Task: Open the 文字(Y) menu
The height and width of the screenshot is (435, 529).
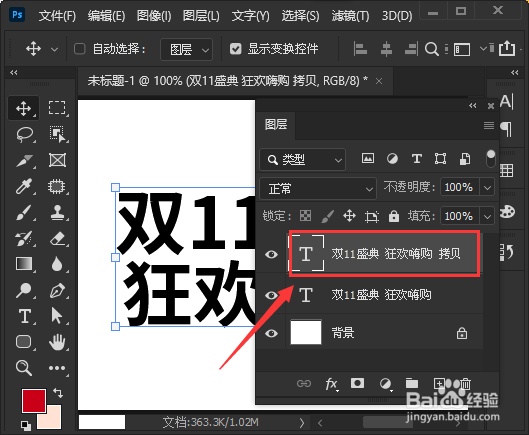Action: coord(250,16)
